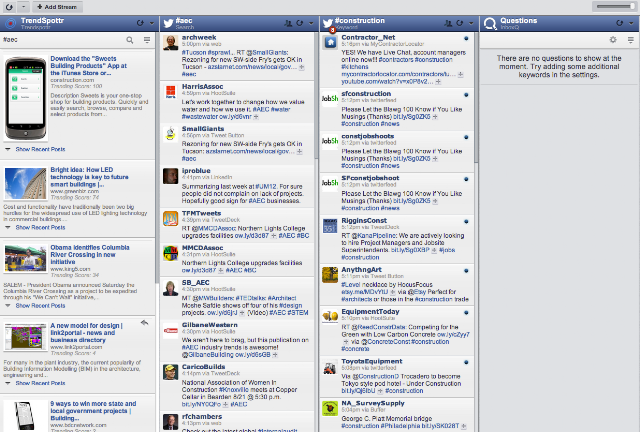Open 'Obama identifies Columbia River Crossing' link
Screen dimensions: 640x432
(90, 254)
